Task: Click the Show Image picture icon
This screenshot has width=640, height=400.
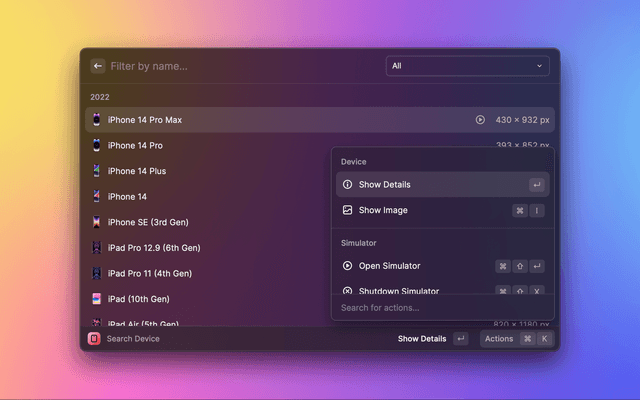Action: pos(347,211)
